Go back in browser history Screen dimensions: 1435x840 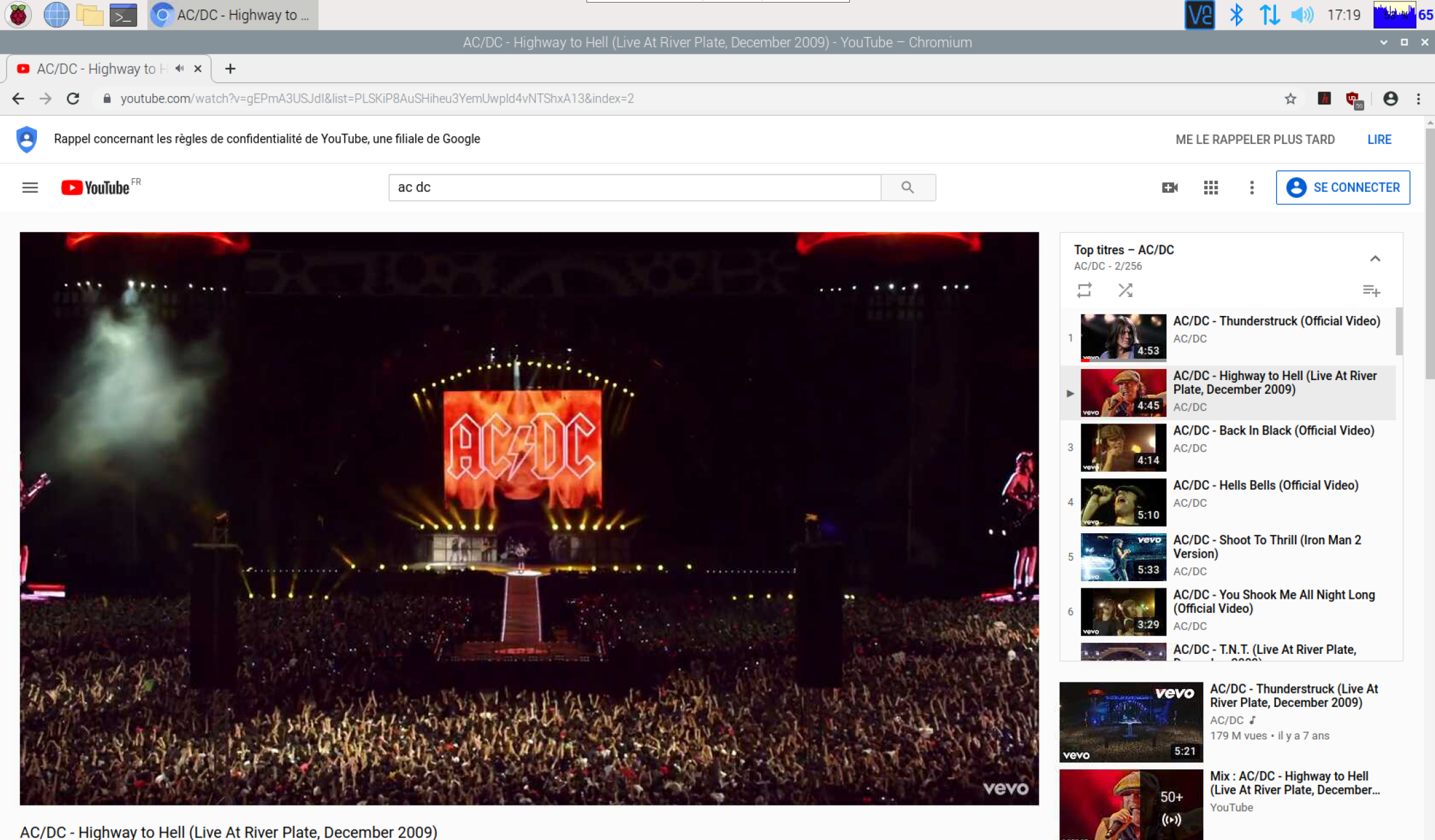pyautogui.click(x=18, y=99)
